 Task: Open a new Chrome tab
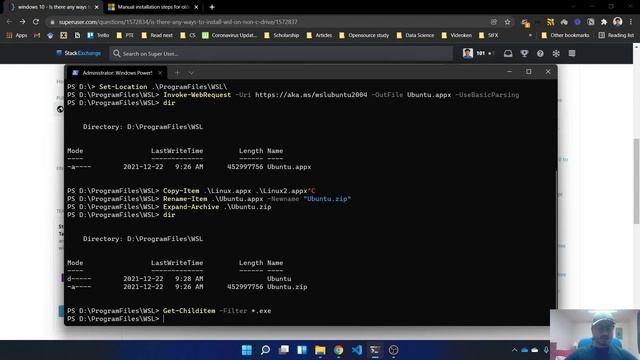point(212,7)
